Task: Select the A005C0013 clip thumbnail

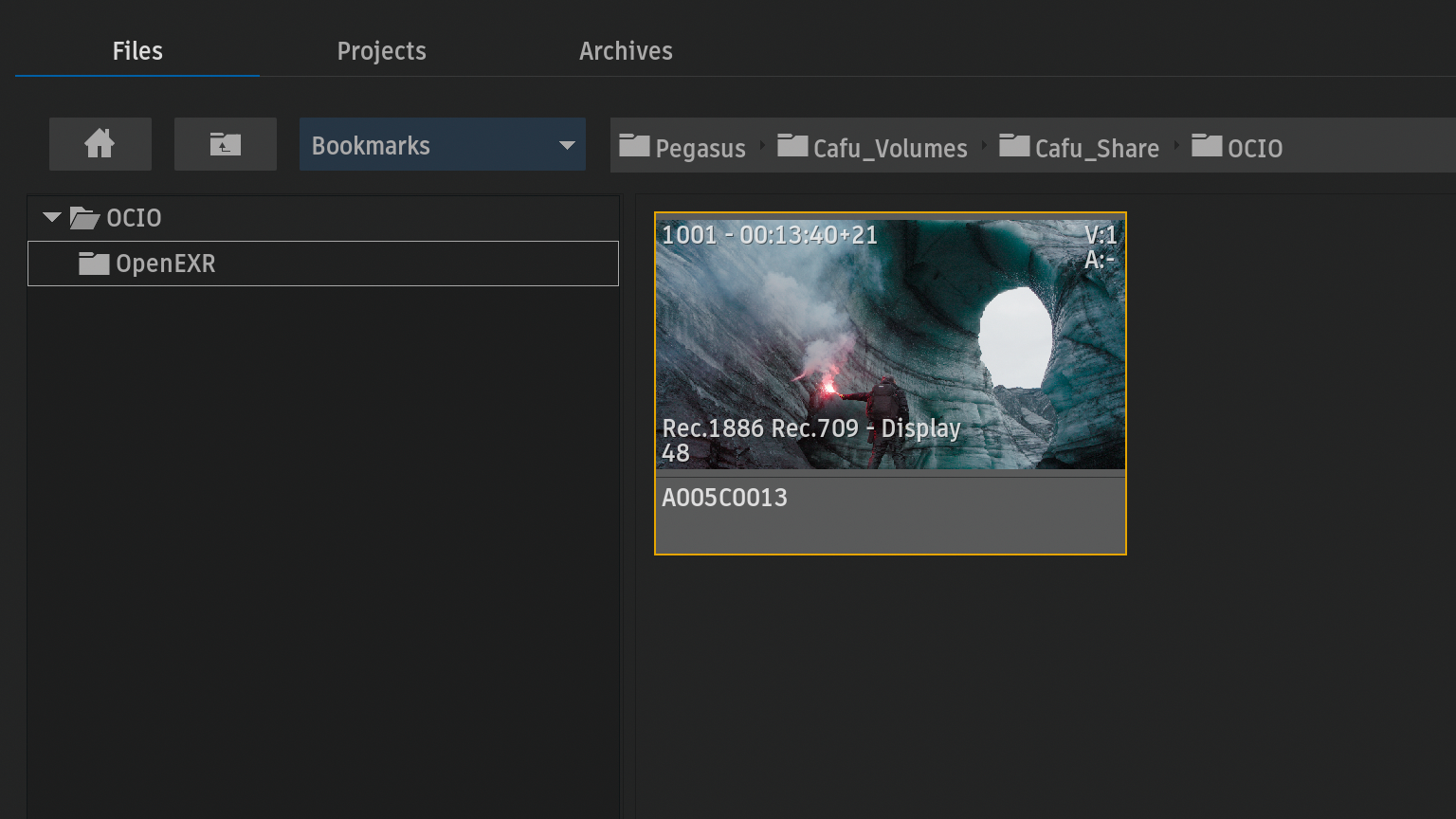Action: pyautogui.click(x=890, y=345)
